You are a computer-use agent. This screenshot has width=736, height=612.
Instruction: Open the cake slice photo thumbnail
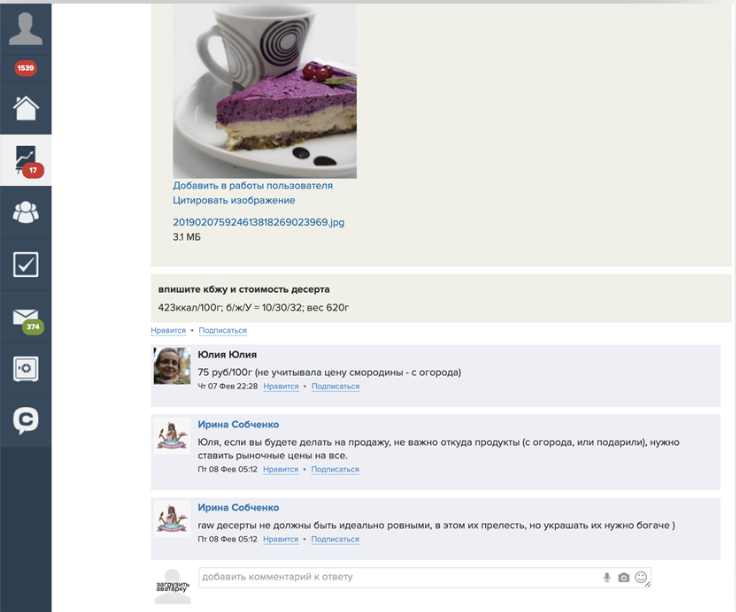265,91
